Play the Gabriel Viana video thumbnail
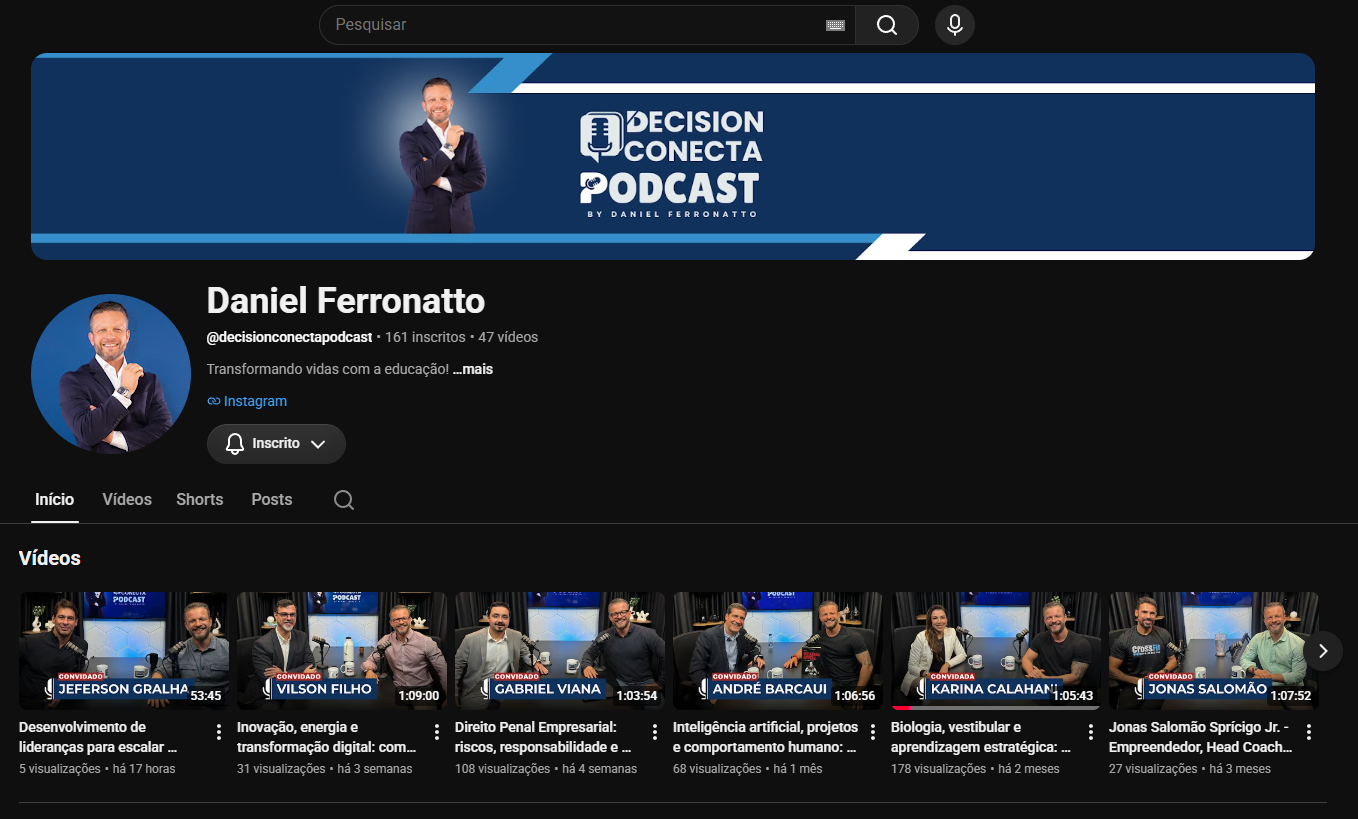 pos(560,651)
